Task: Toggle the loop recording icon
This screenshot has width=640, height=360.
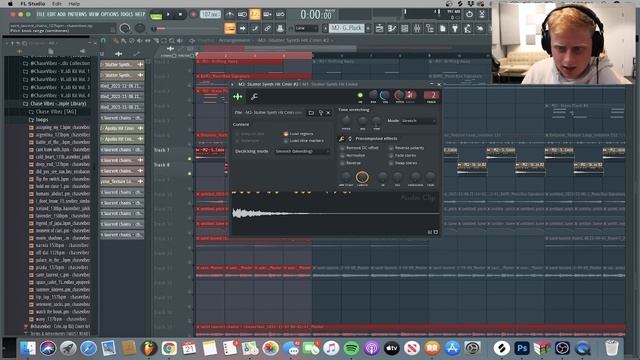Action: (280, 15)
